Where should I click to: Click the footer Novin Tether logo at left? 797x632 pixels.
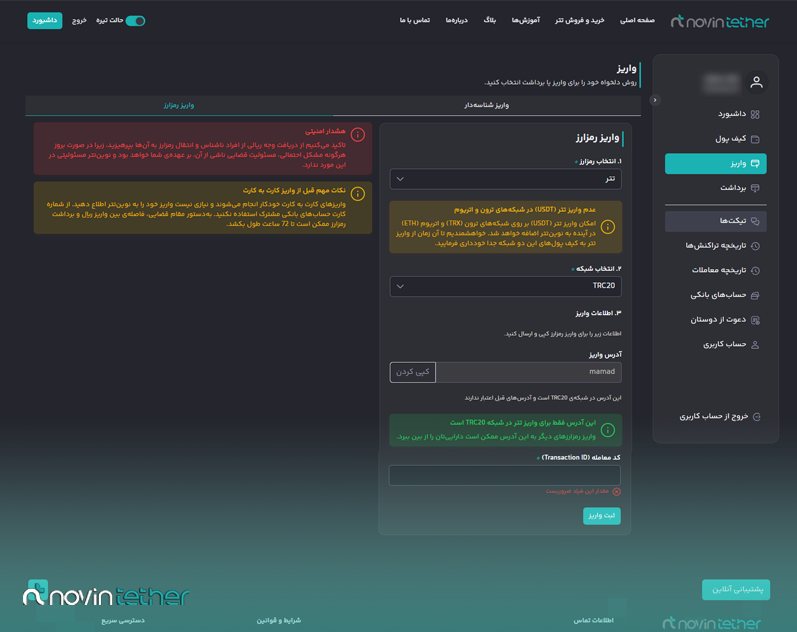[x=106, y=594]
